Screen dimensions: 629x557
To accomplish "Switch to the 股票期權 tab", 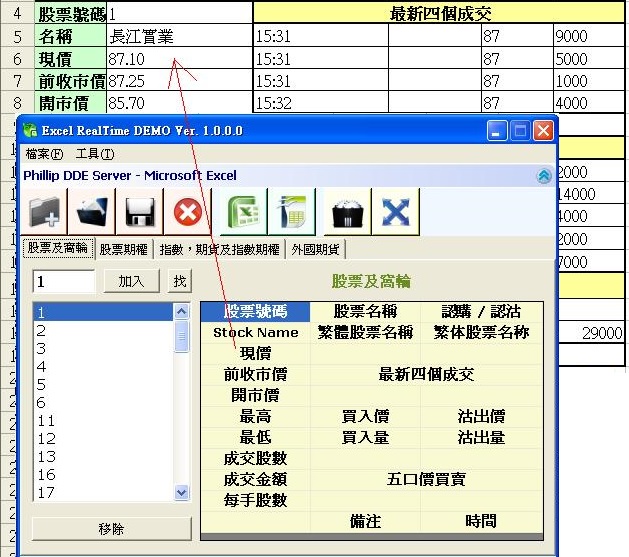I will coord(125,249).
